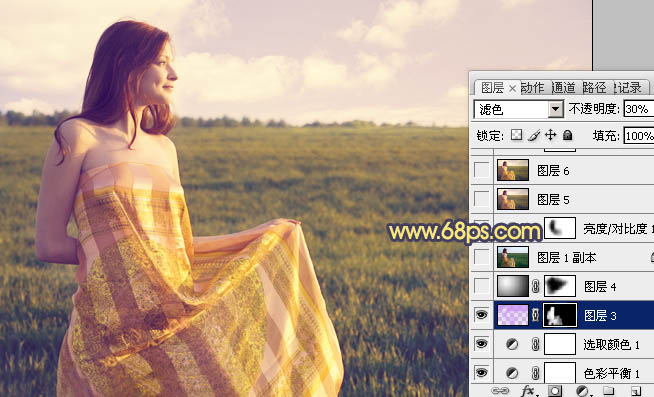Viewport: 654px width, 397px height.
Task: Click the 选取颜色 1 mask thumbnail
Action: [x=560, y=344]
